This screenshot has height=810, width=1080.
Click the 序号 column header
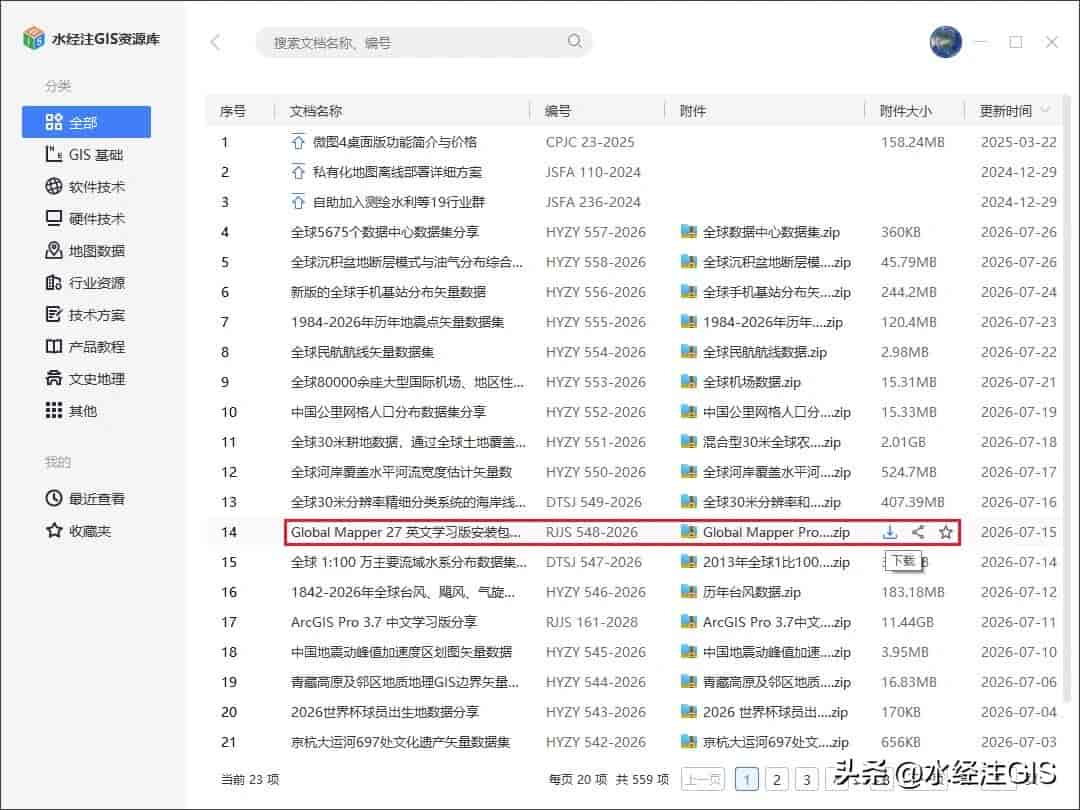[233, 111]
